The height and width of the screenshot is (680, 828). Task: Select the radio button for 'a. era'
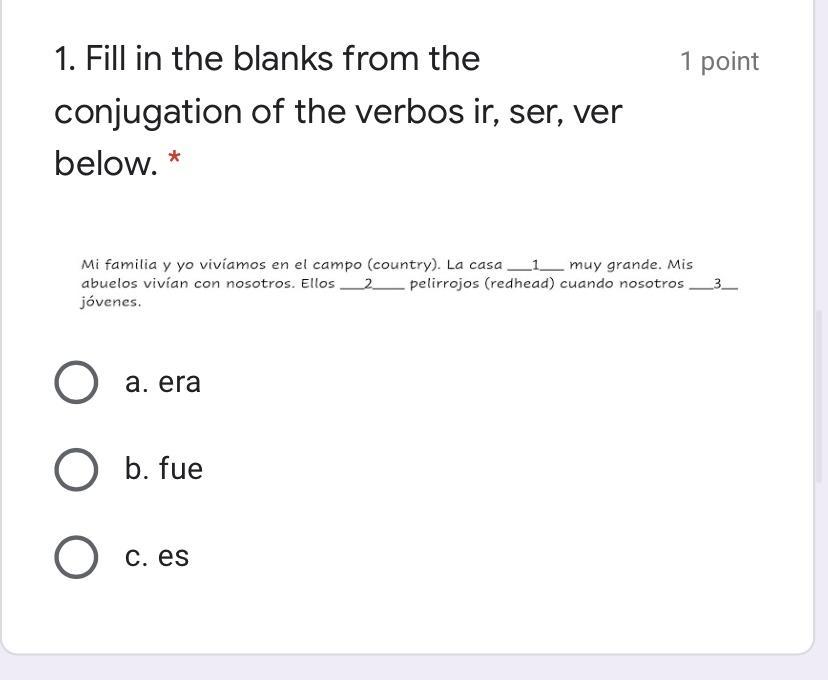(x=76, y=382)
